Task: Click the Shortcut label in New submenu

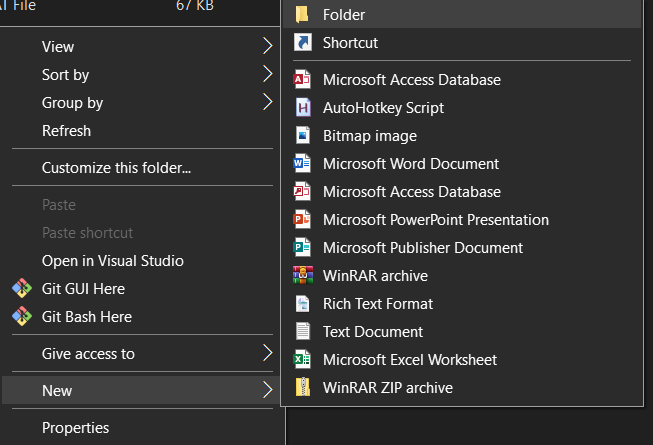Action: pyautogui.click(x=351, y=43)
